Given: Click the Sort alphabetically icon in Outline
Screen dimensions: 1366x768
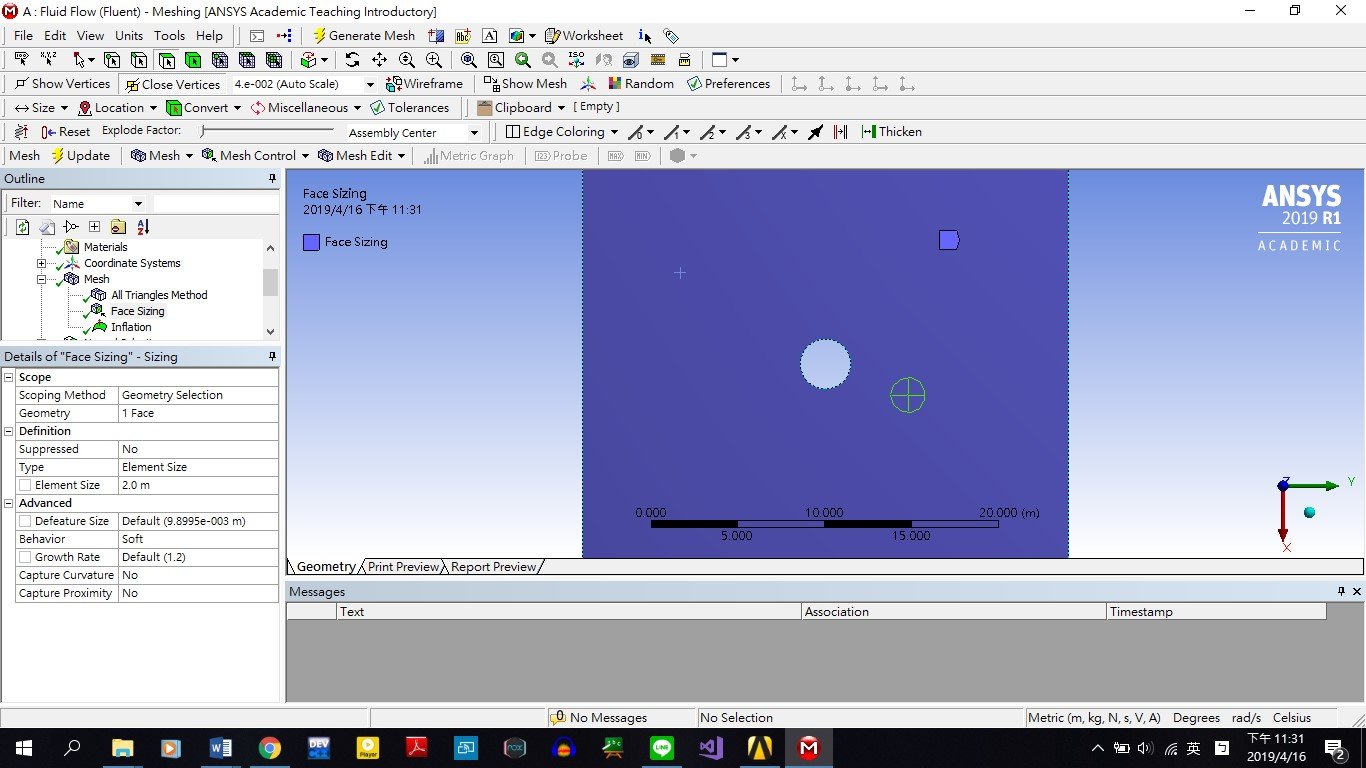Looking at the screenshot, I should click(143, 227).
